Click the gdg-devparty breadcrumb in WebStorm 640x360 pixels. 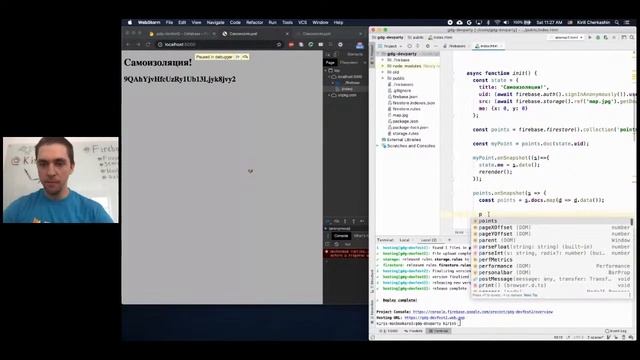point(388,38)
